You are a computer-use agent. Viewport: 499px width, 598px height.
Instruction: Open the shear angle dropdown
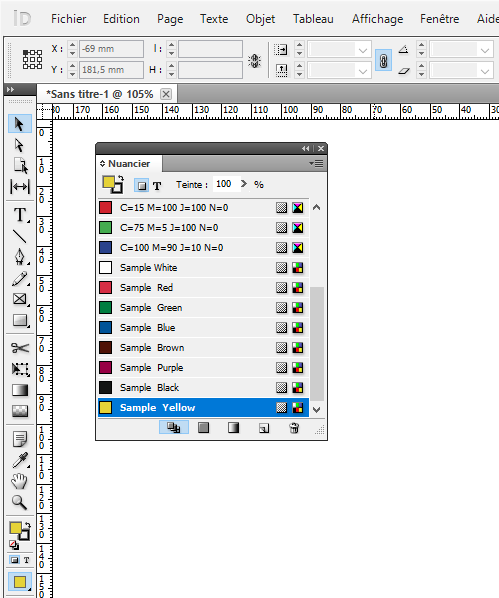coord(485,71)
